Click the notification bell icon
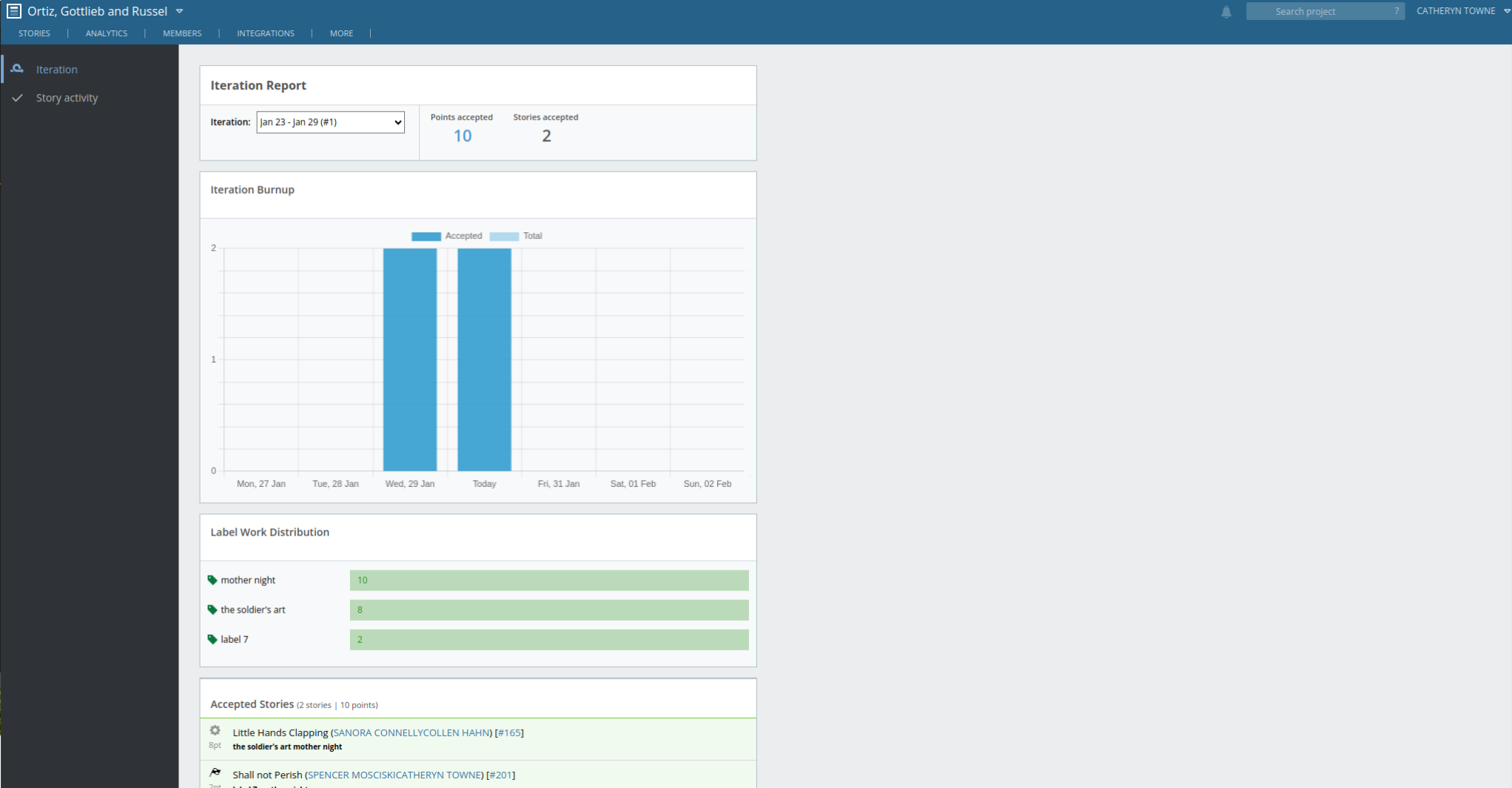This screenshot has height=788, width=1512. [x=1226, y=12]
